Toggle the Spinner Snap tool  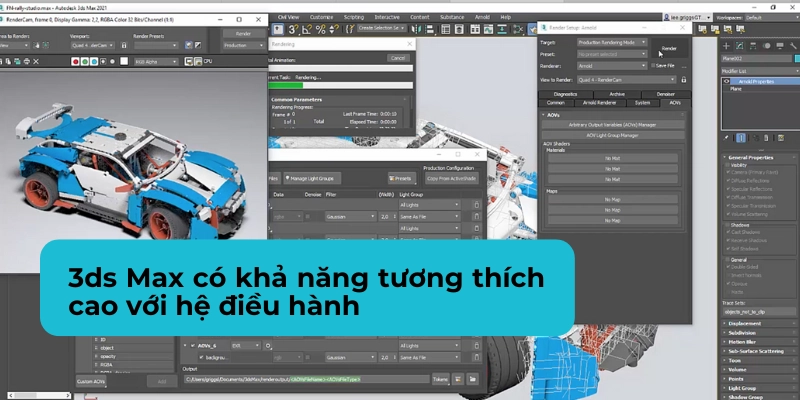pyautogui.click(x=333, y=30)
